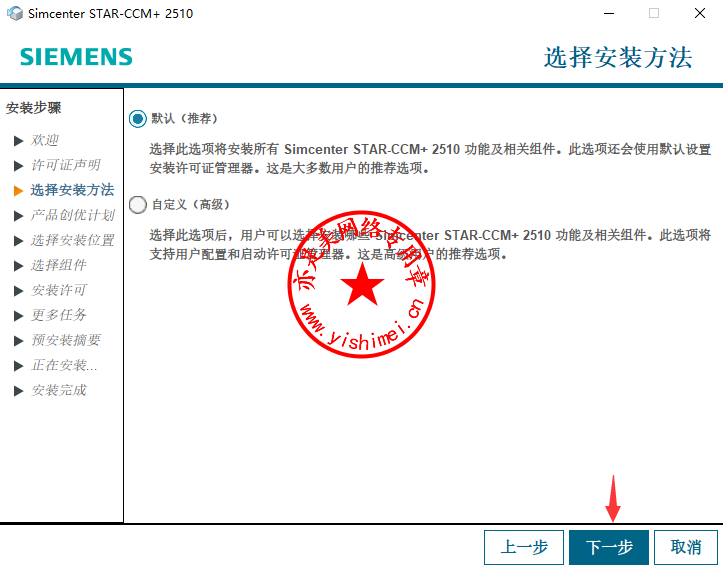Click the 下一步 button
Image resolution: width=723 pixels, height=569 pixels.
tap(609, 547)
